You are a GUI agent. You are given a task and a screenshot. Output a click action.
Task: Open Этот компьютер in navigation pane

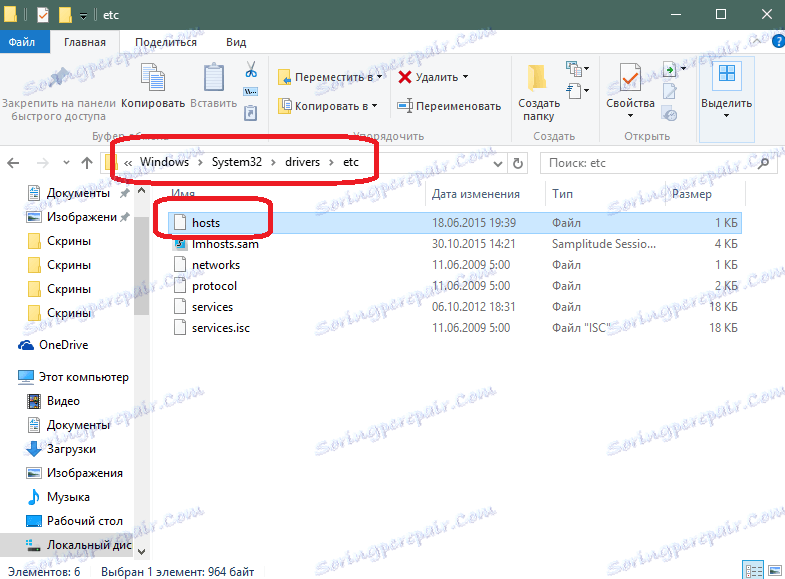(74, 377)
